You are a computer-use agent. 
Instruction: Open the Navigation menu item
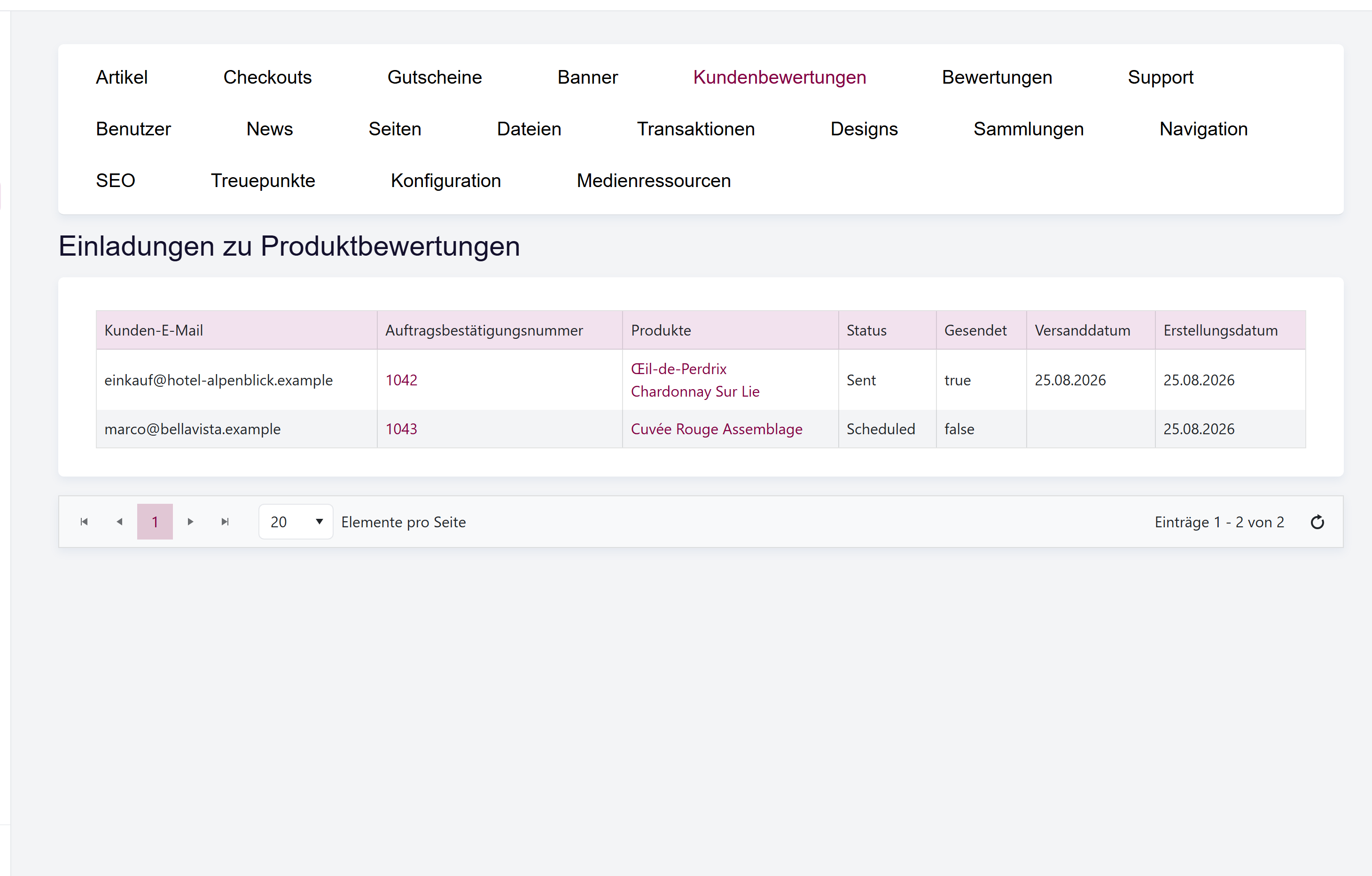click(x=1203, y=129)
